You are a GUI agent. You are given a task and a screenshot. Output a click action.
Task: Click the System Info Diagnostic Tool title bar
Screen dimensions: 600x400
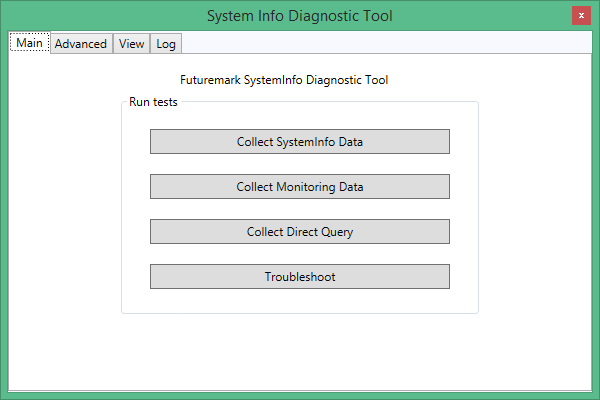click(x=300, y=16)
